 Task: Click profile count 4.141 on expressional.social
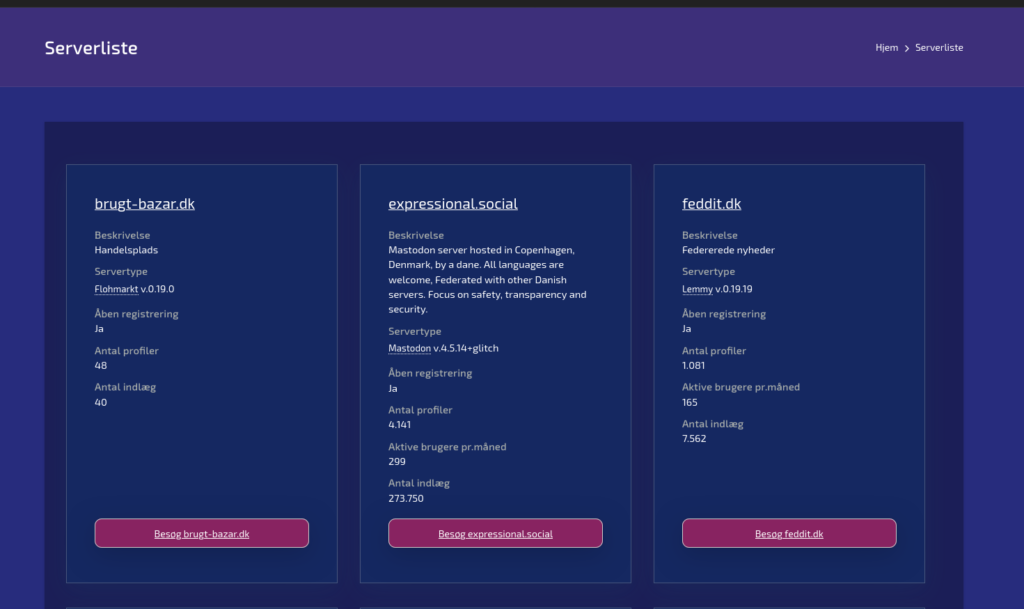click(x=400, y=425)
